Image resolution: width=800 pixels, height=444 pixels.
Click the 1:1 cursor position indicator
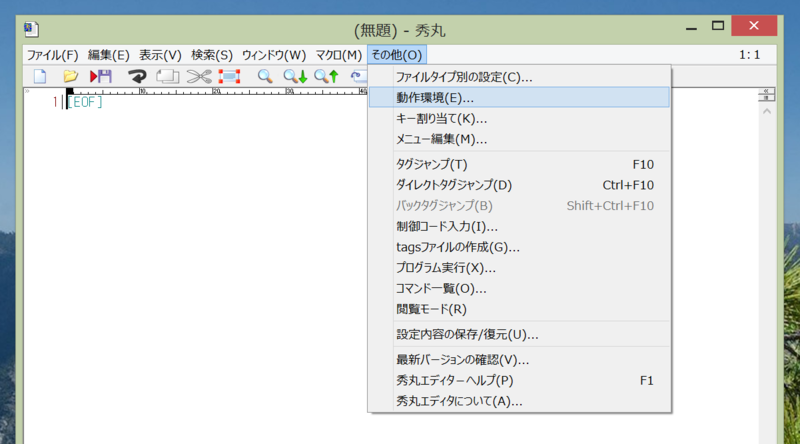click(x=749, y=55)
